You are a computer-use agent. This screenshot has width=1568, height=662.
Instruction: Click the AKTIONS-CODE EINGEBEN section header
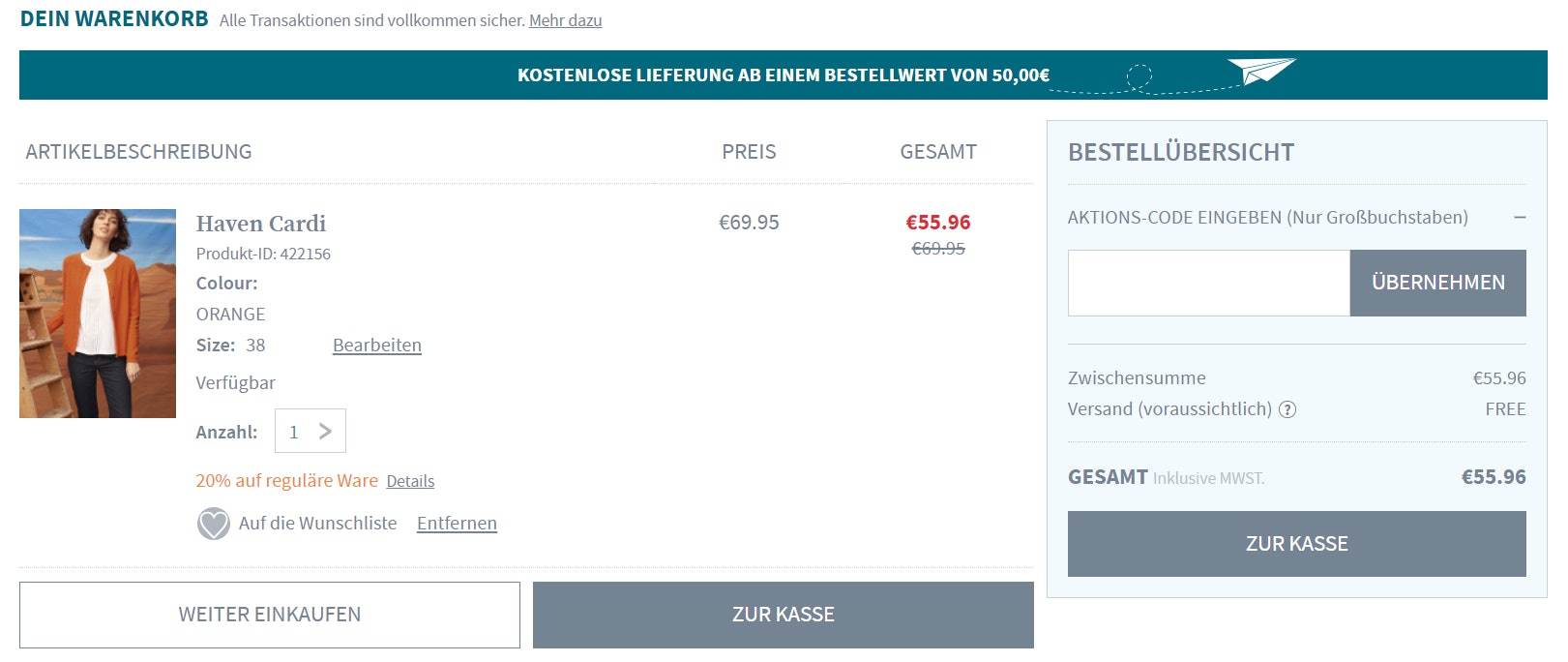coord(1267,218)
